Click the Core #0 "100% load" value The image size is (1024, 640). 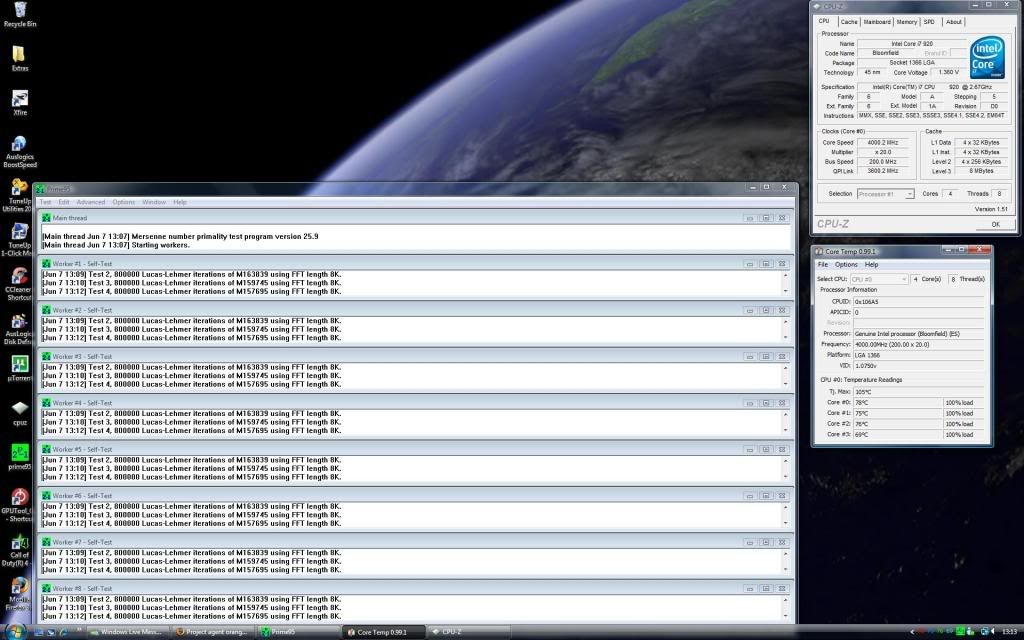[x=964, y=403]
